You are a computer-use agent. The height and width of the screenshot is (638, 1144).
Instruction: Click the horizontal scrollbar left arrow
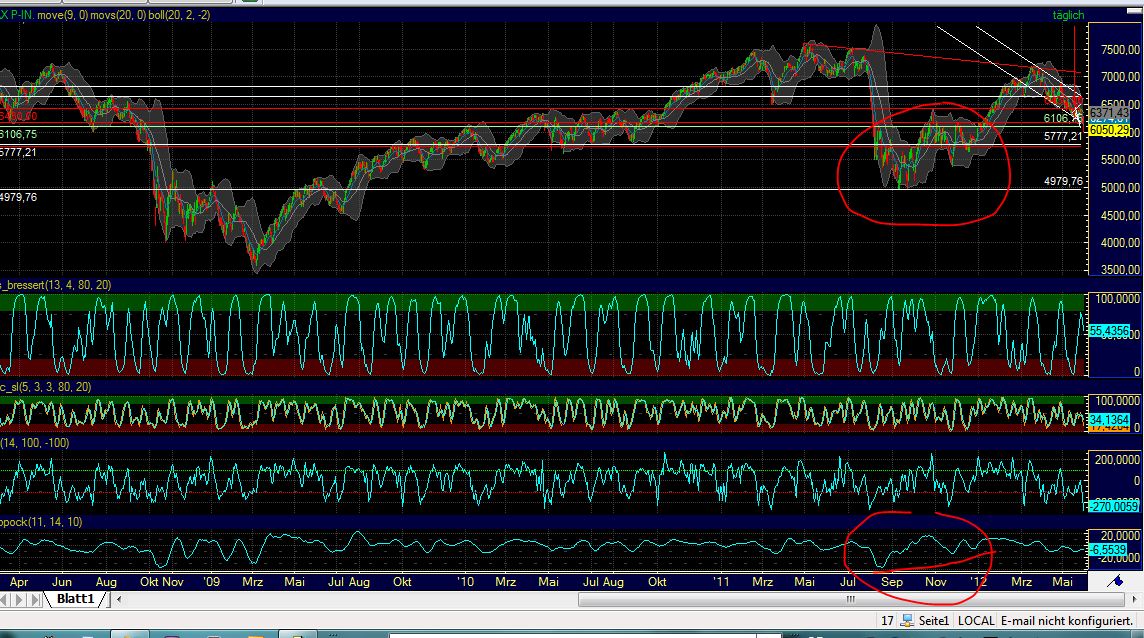[119, 599]
